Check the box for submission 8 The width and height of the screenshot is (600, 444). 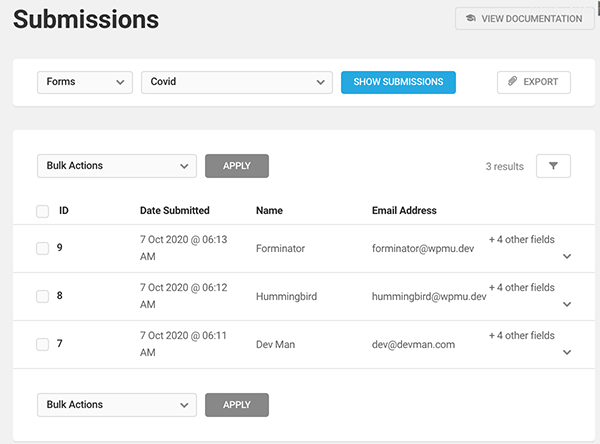[42, 296]
